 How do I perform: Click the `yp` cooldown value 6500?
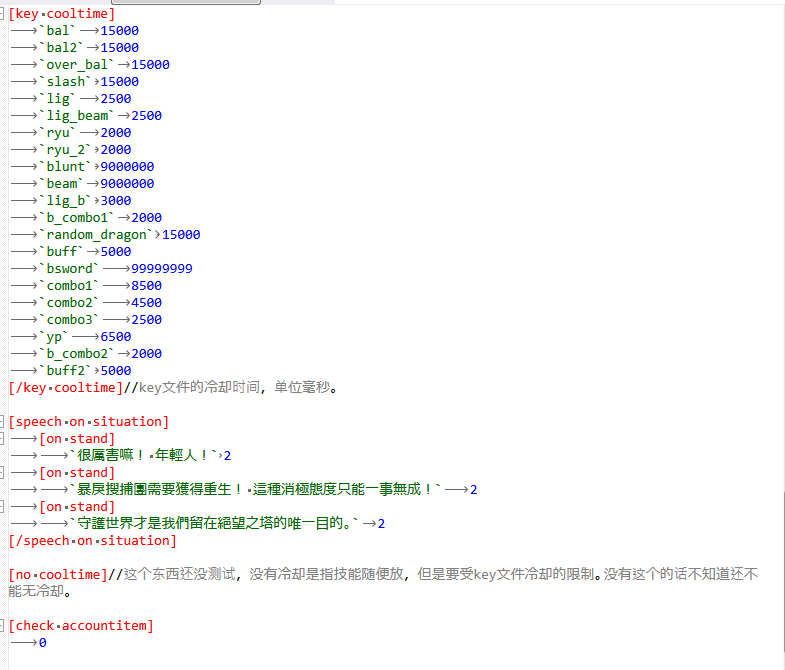(x=115, y=337)
